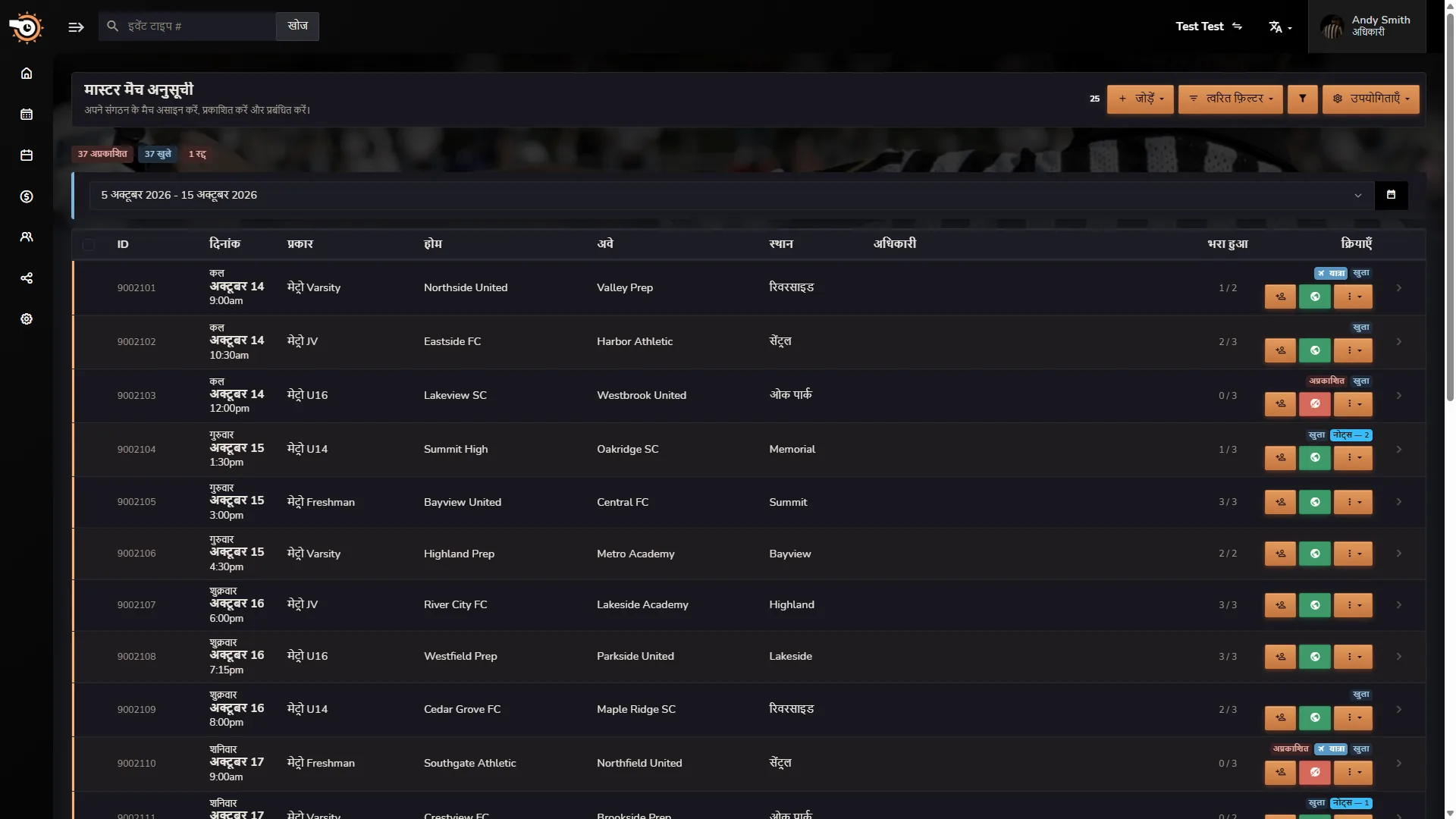Image resolution: width=1456 pixels, height=819 pixels.
Task: Assign official icon for match 9002108
Action: pos(1280,657)
